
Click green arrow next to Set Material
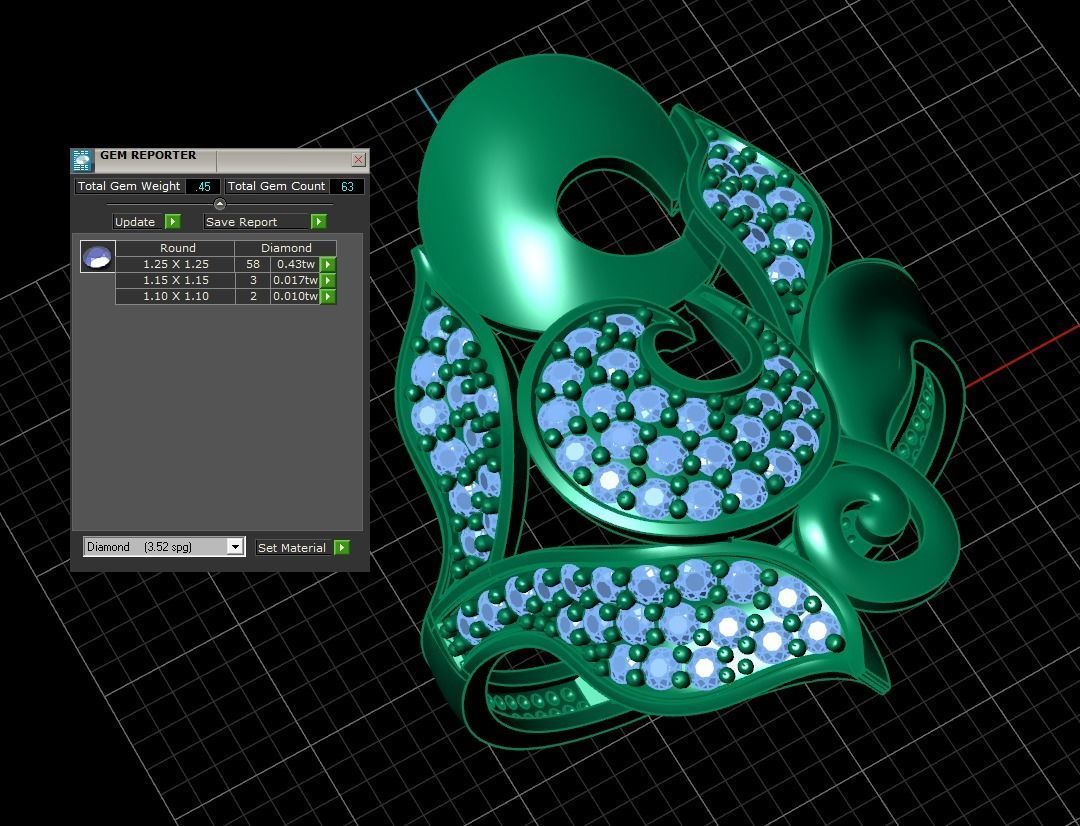pos(342,548)
